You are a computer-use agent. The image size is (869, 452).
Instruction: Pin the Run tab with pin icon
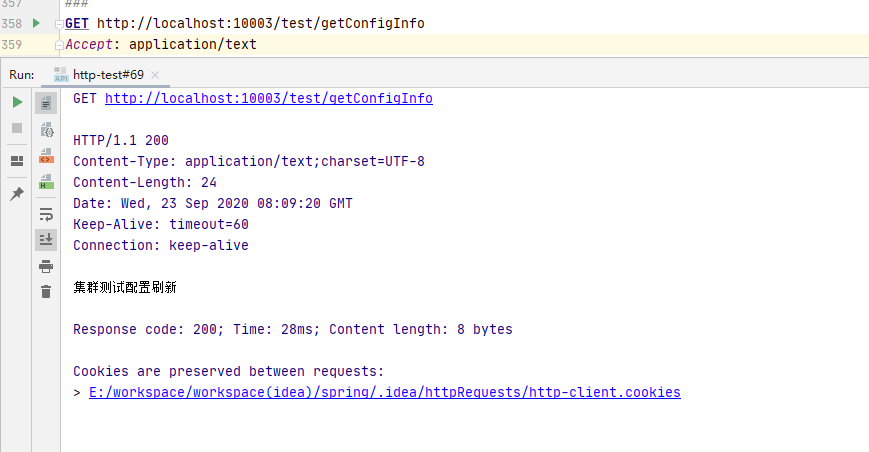click(17, 193)
